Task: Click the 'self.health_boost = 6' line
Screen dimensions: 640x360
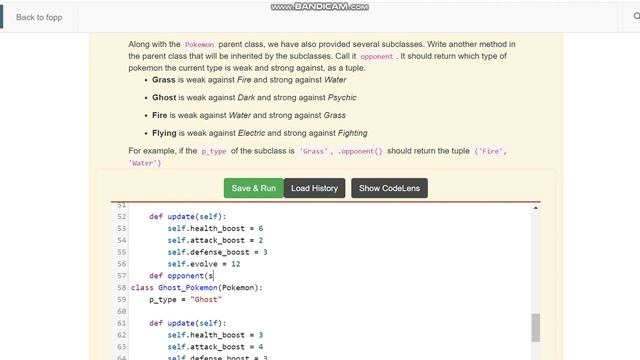Action: coord(215,229)
